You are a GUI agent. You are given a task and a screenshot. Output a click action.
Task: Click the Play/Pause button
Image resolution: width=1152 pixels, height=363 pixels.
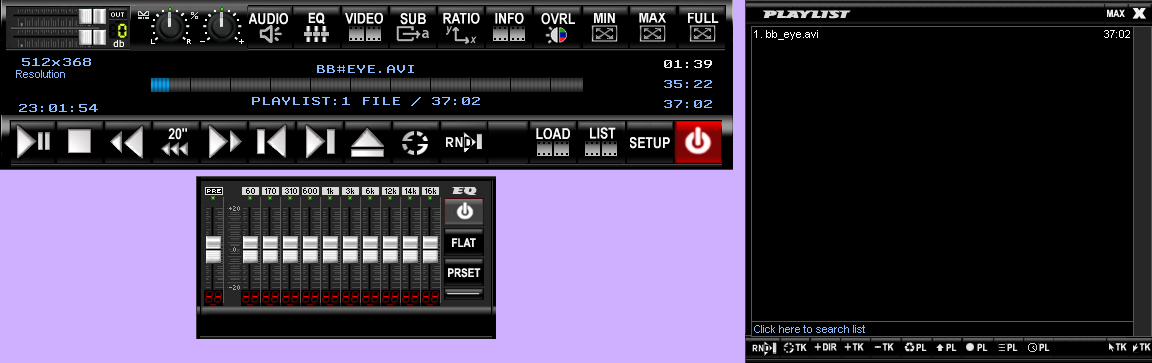click(34, 141)
